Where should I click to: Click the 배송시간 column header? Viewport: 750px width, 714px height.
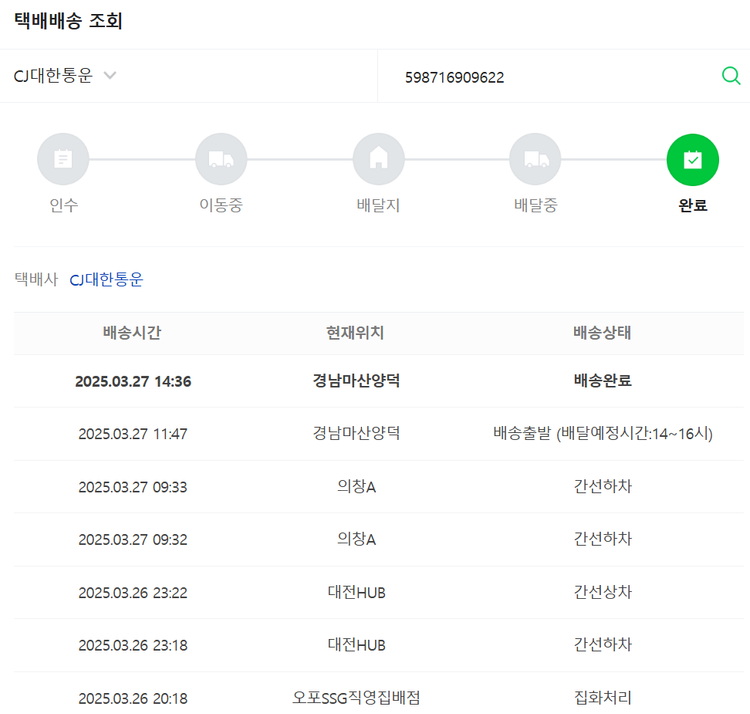[x=132, y=333]
